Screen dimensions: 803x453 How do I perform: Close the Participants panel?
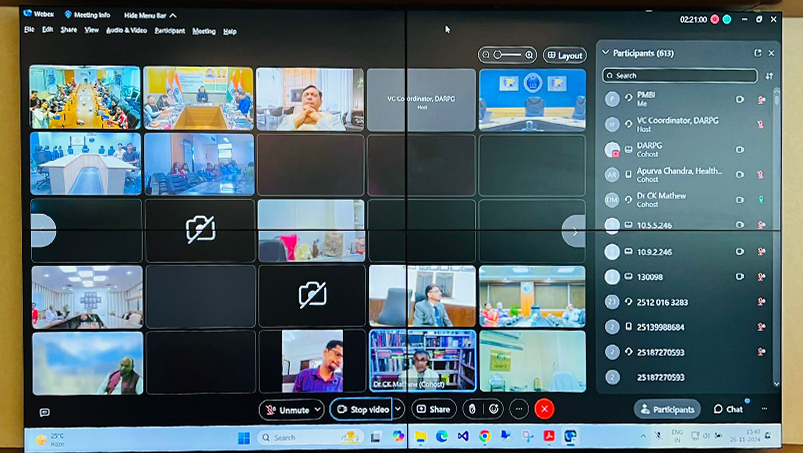771,53
